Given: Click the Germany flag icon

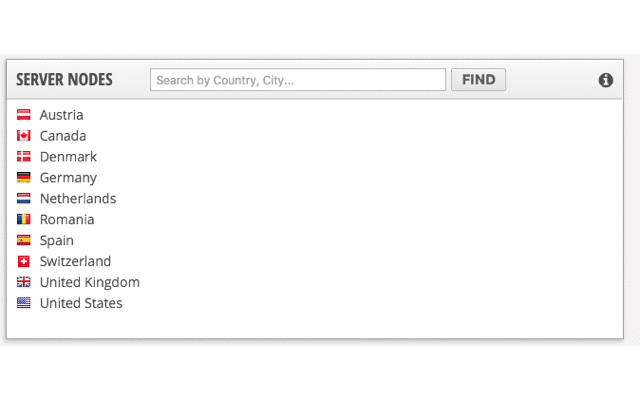Looking at the screenshot, I should 24,178.
